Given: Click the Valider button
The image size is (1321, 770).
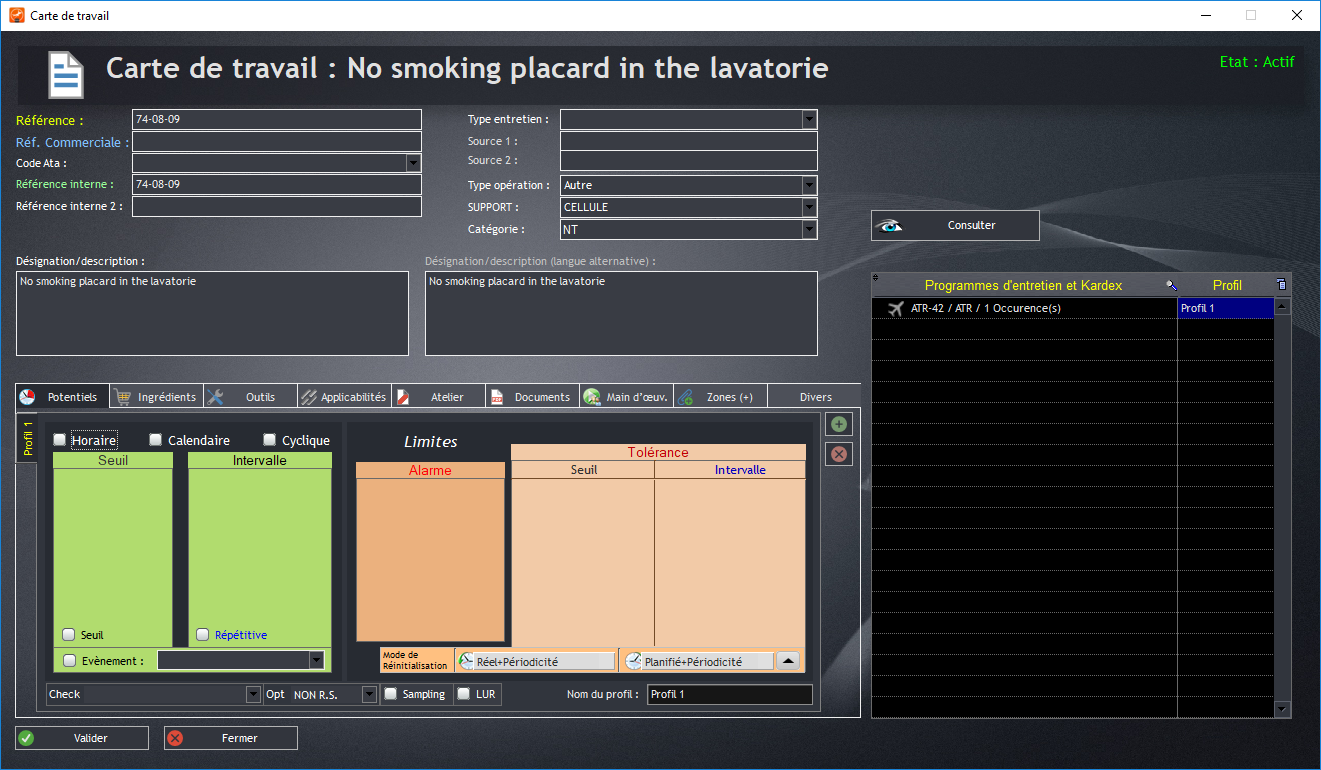Looking at the screenshot, I should [82, 738].
